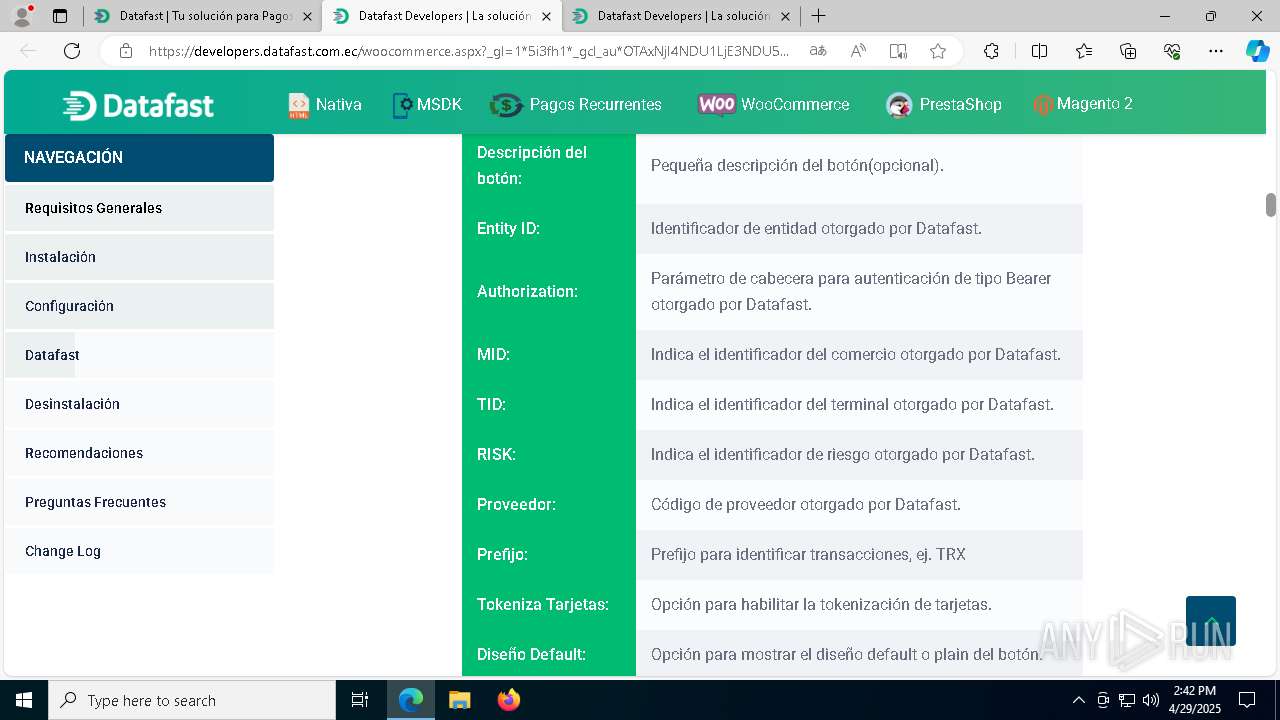The height and width of the screenshot is (720, 1280).
Task: Open the tab actions menu icon
Action: coord(60,16)
